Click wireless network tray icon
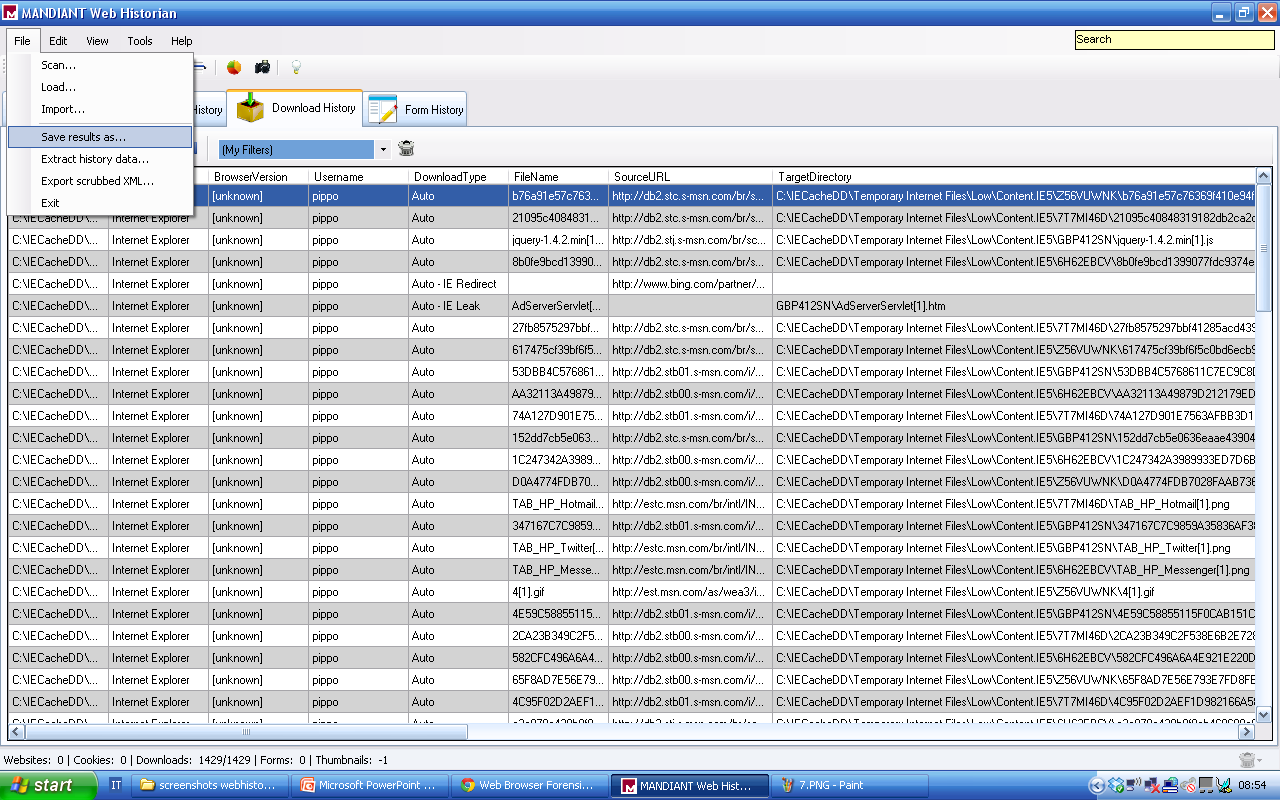This screenshot has height=800, width=1280. click(x=1134, y=786)
